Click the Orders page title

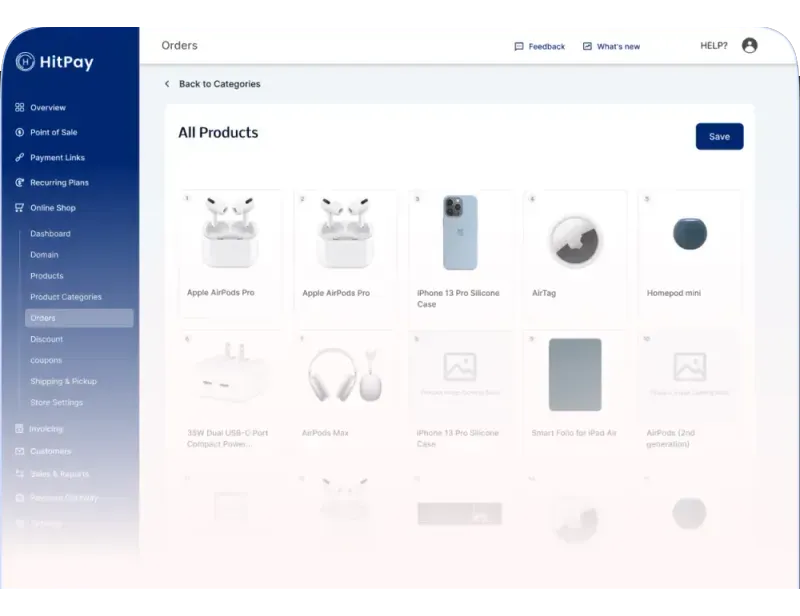179,45
